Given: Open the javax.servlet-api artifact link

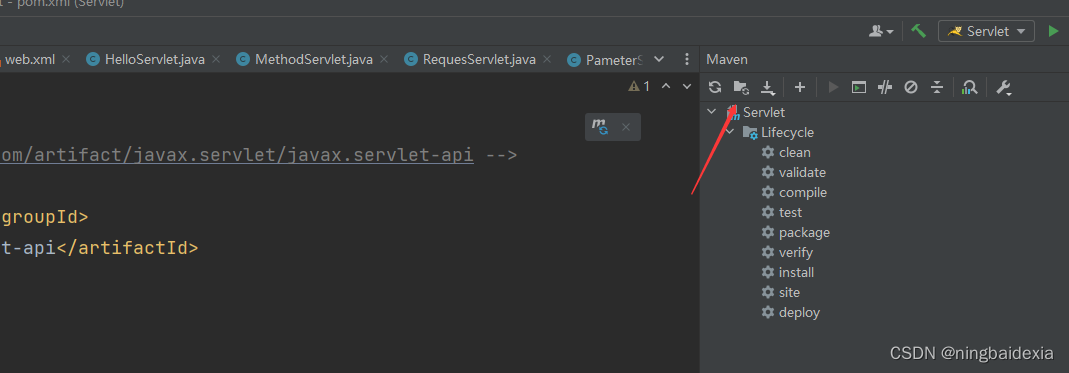Looking at the screenshot, I should (237, 155).
